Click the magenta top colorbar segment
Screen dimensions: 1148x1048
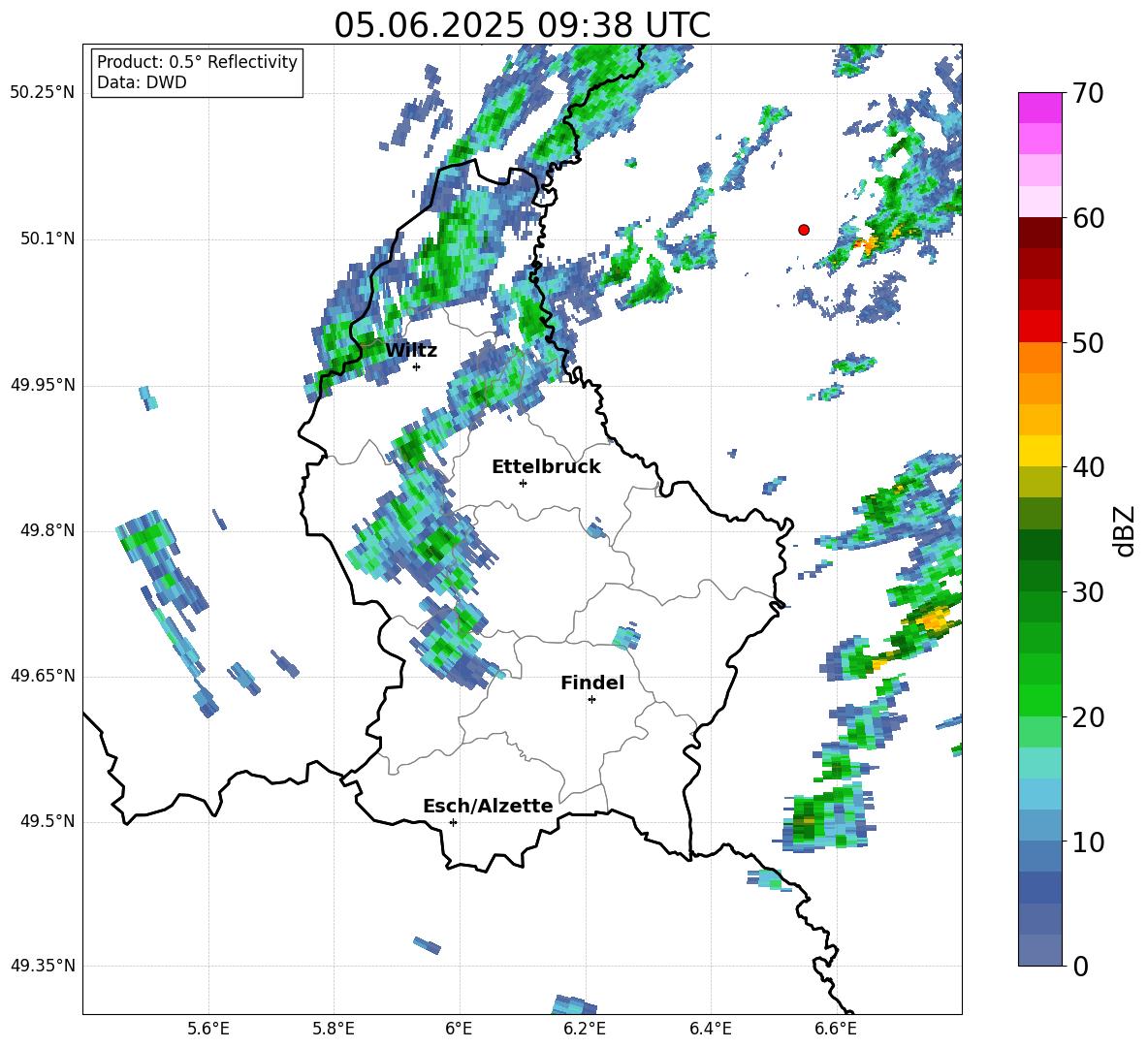[x=1039, y=108]
